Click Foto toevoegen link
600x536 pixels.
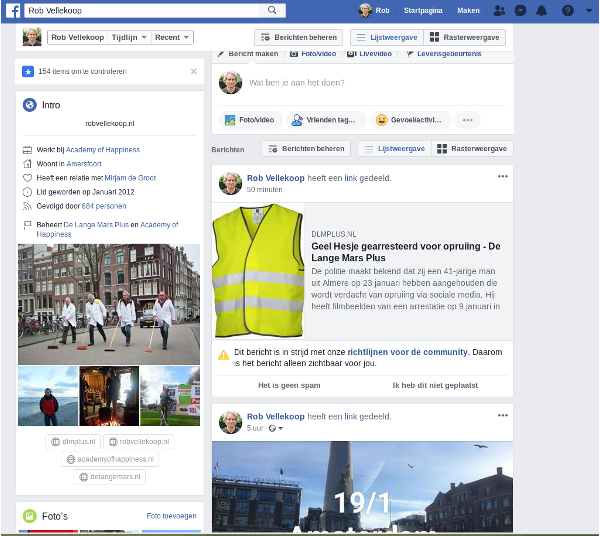click(171, 516)
